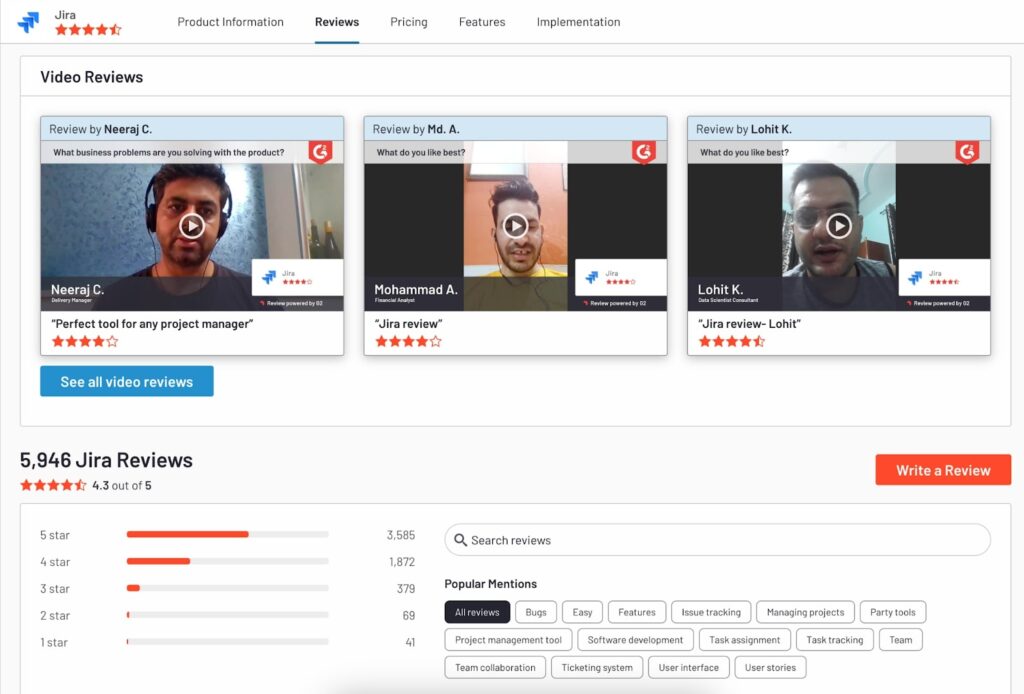Toggle Issue tracking mention chip

[x=711, y=612]
